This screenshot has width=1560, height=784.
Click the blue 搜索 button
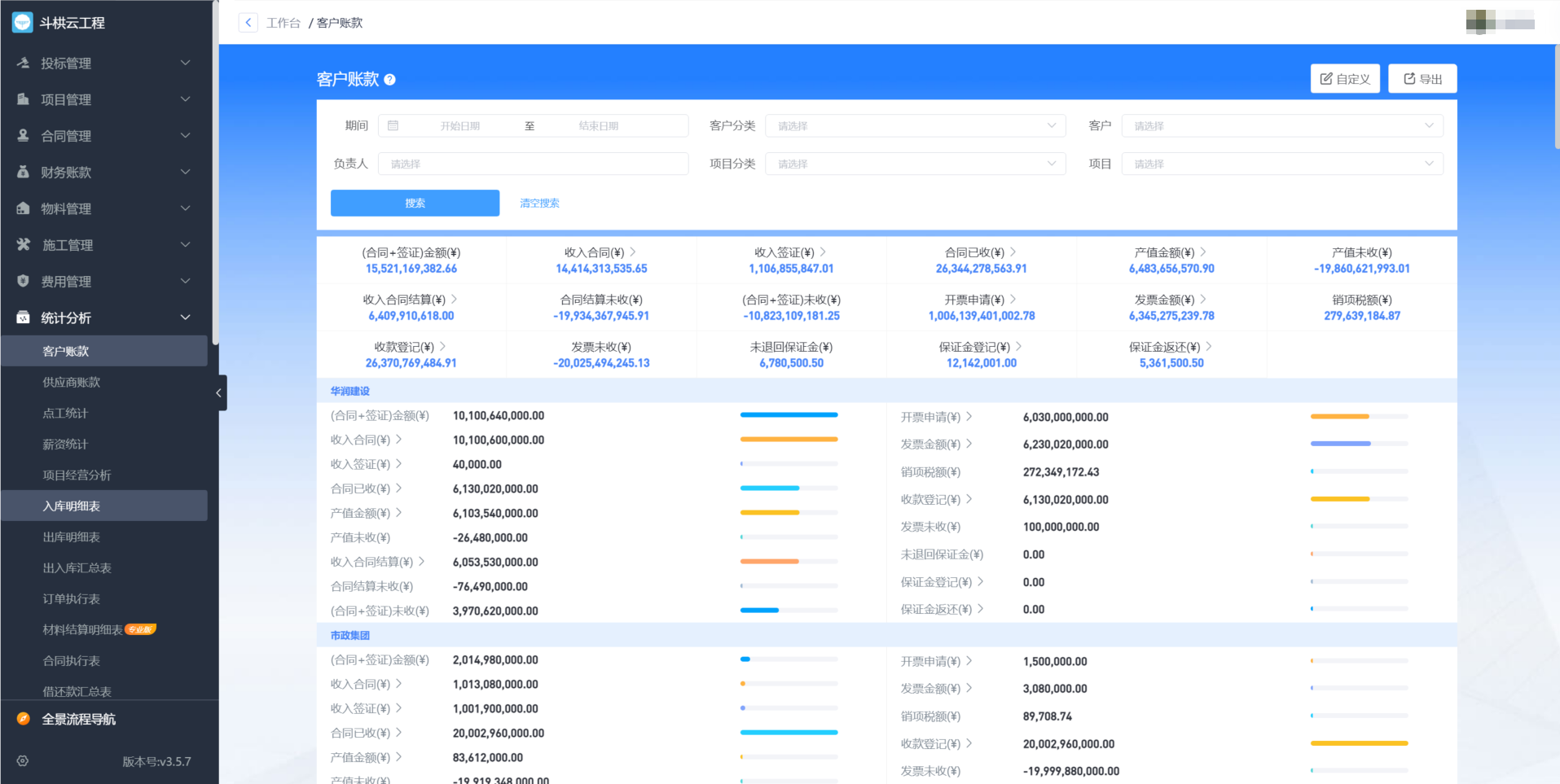click(415, 203)
